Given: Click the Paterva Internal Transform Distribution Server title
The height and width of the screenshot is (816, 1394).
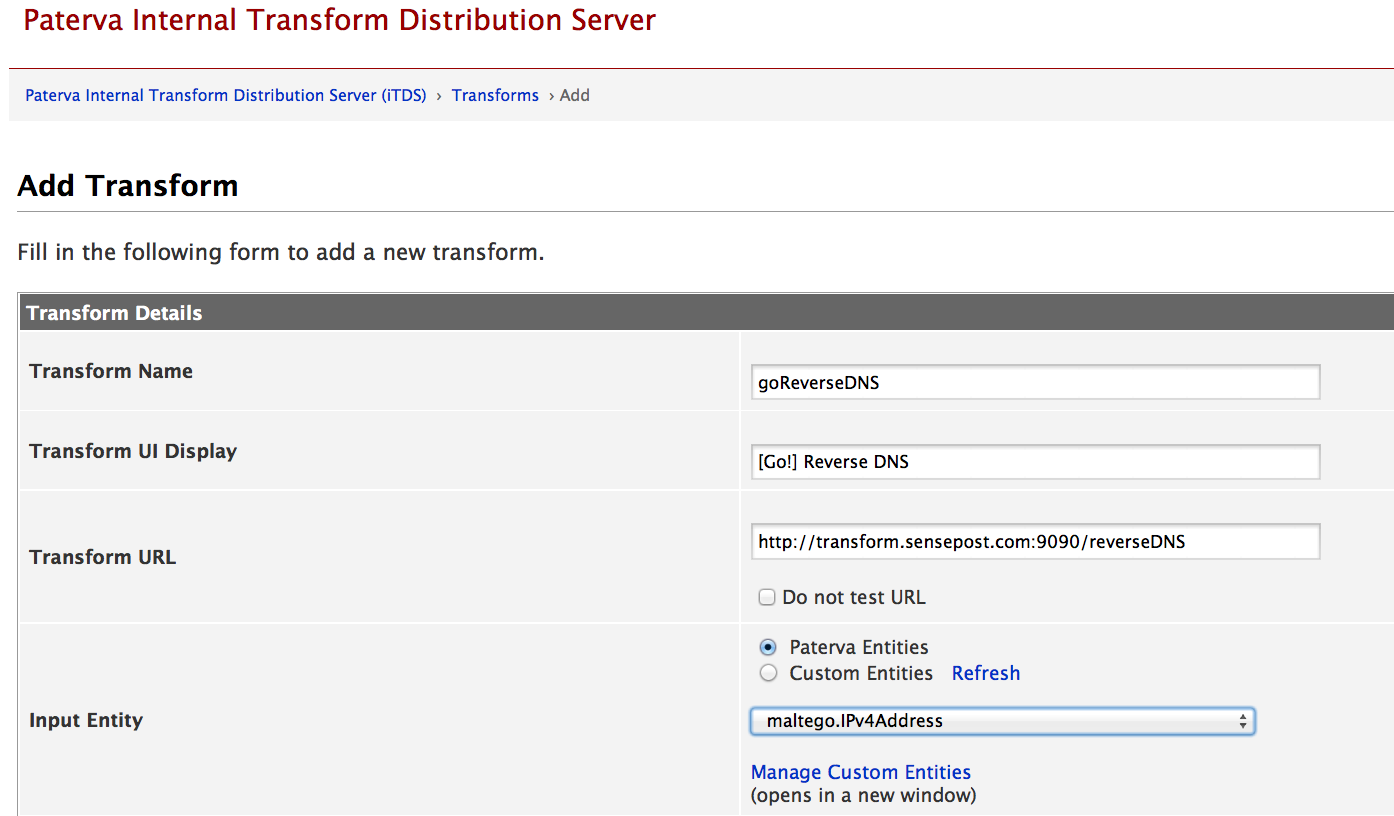Looking at the screenshot, I should [340, 19].
